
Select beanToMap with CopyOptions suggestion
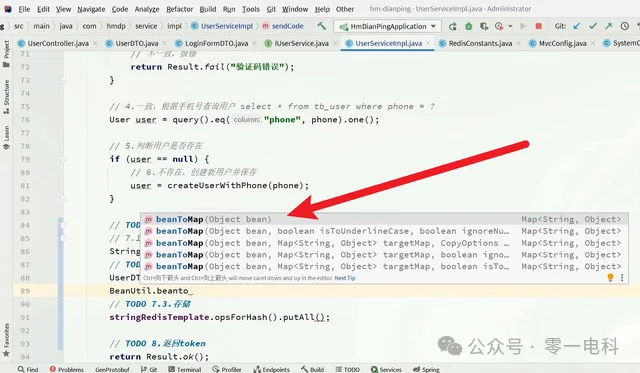384,243
